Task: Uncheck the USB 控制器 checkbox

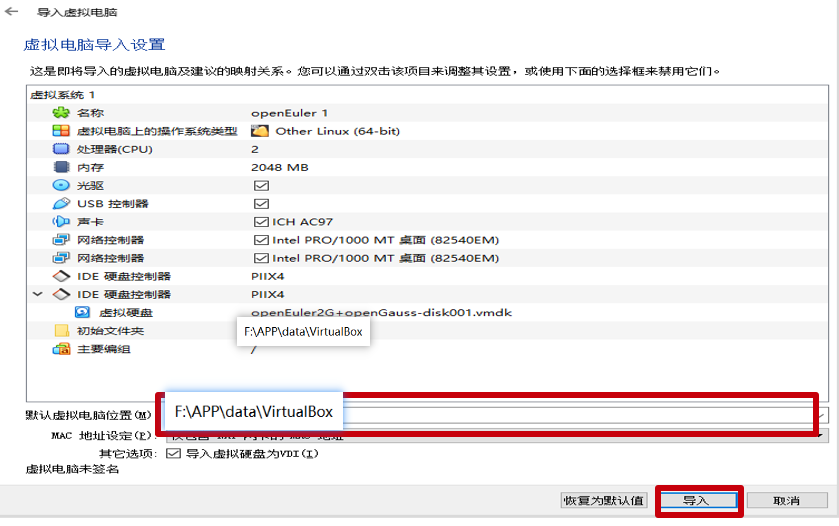Action: 261,204
